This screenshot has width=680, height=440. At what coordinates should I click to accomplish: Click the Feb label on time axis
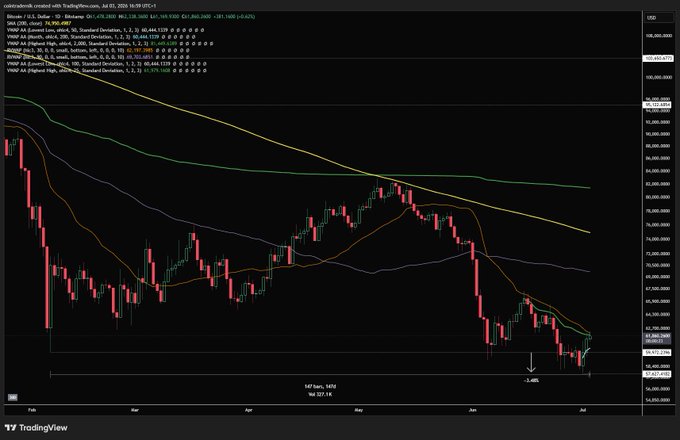coord(32,410)
